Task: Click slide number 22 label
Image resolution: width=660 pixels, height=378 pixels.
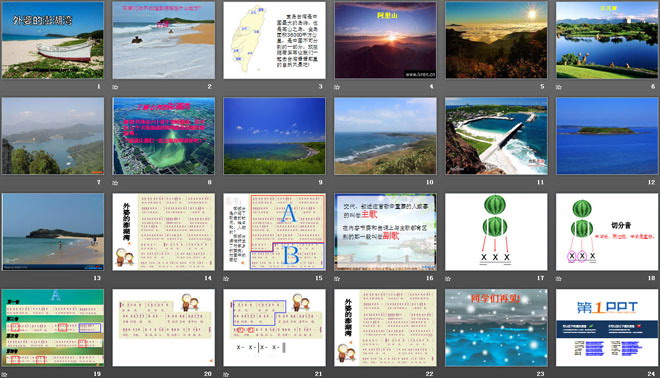Action: (429, 374)
